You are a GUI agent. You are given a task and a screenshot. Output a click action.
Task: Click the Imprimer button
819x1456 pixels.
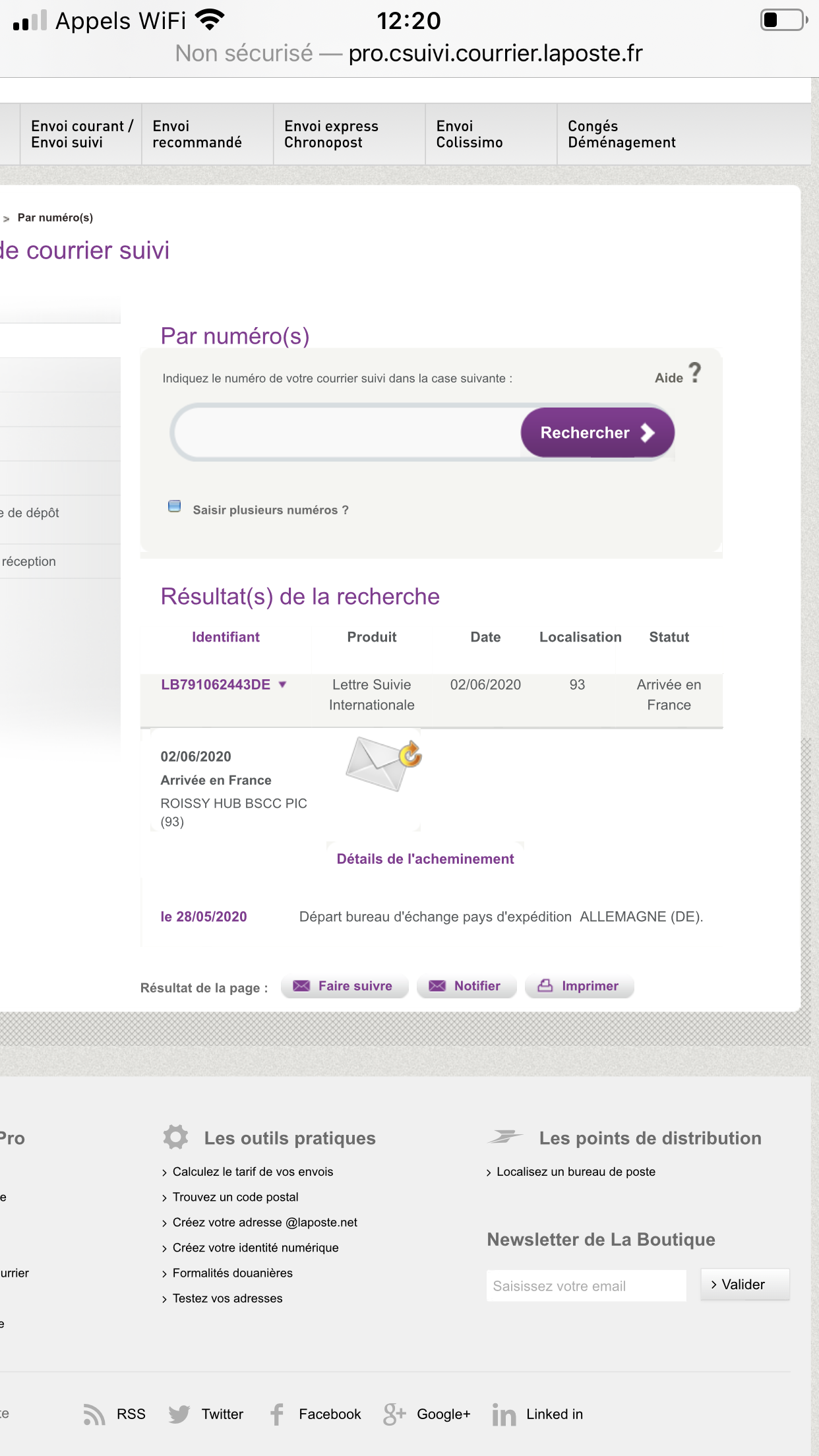point(580,986)
